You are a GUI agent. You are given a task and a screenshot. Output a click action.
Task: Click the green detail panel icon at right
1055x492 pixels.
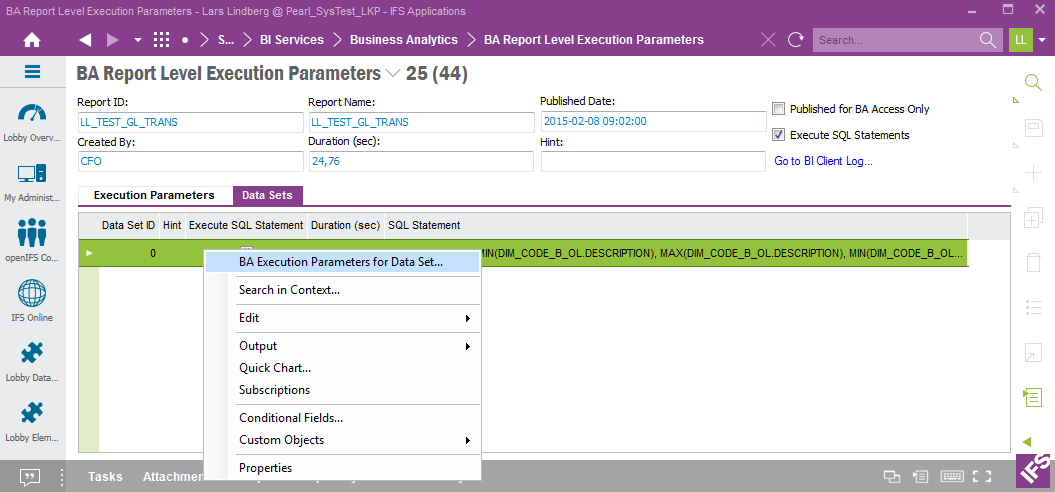pyautogui.click(x=1033, y=397)
